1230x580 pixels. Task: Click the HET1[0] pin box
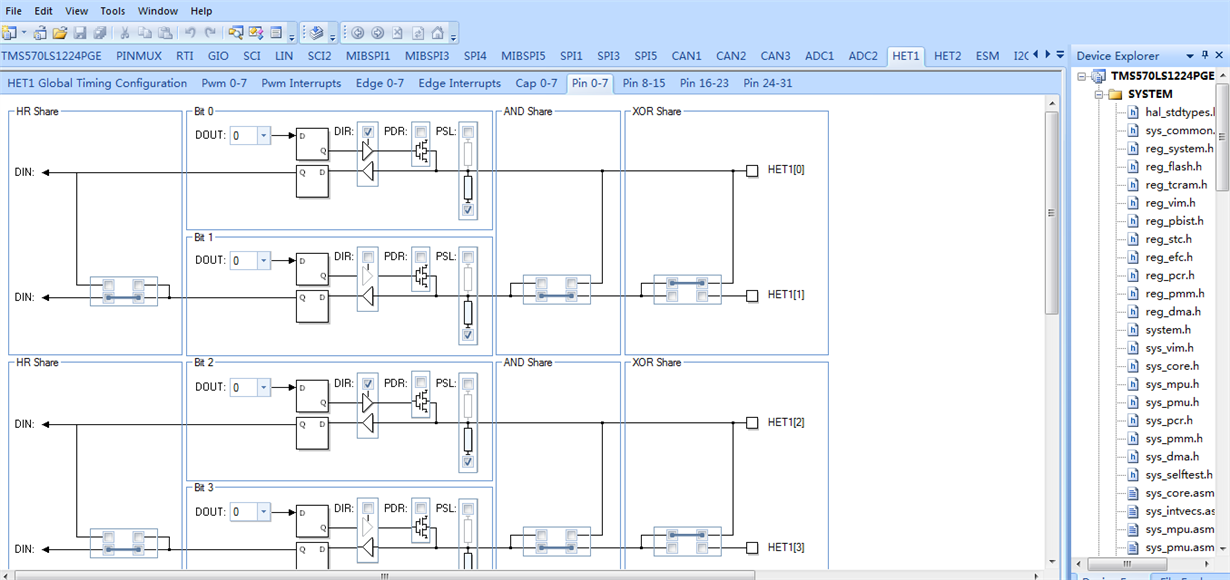click(x=752, y=171)
